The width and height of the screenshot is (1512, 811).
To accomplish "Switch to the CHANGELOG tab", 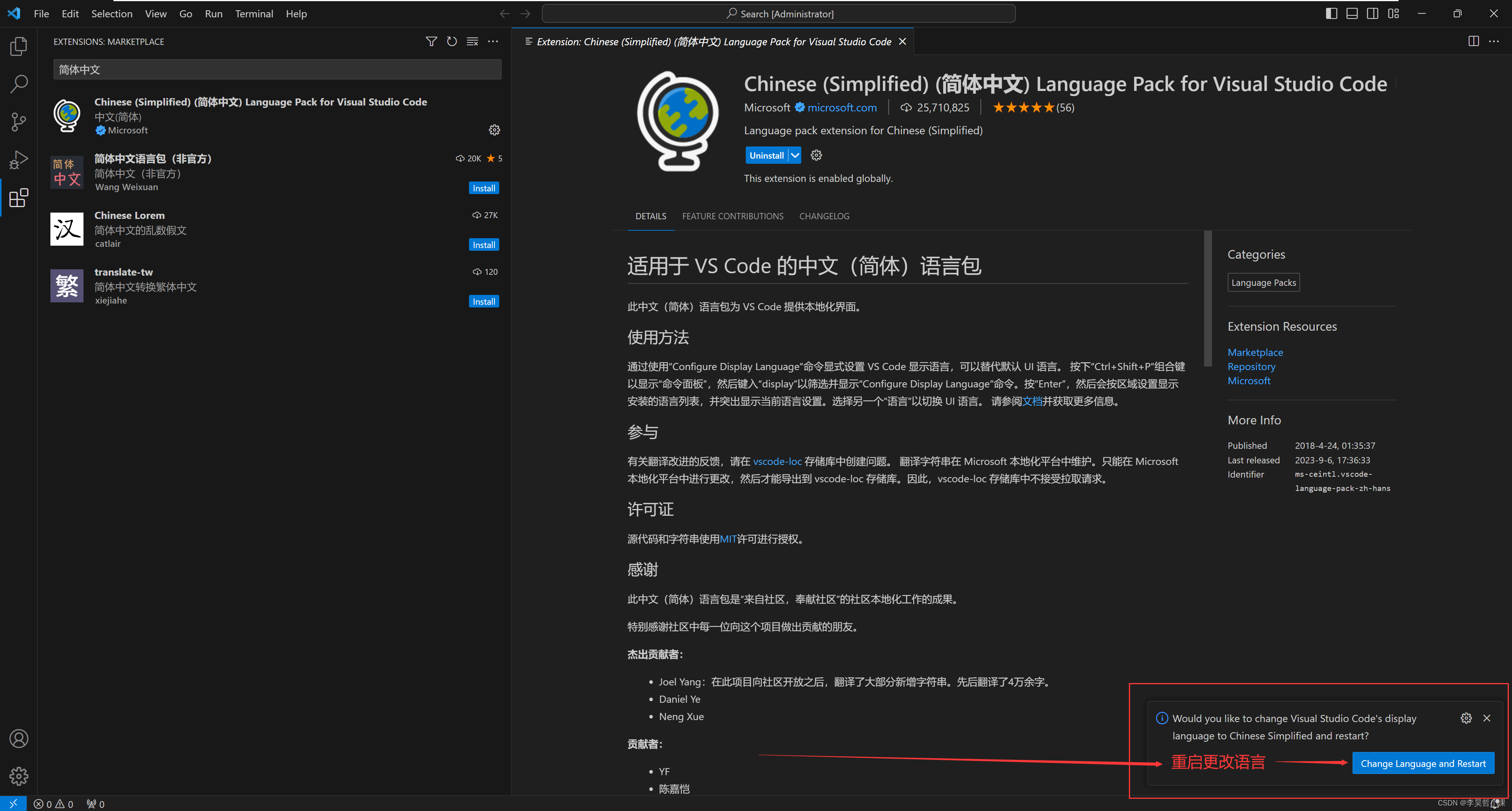I will point(824,216).
